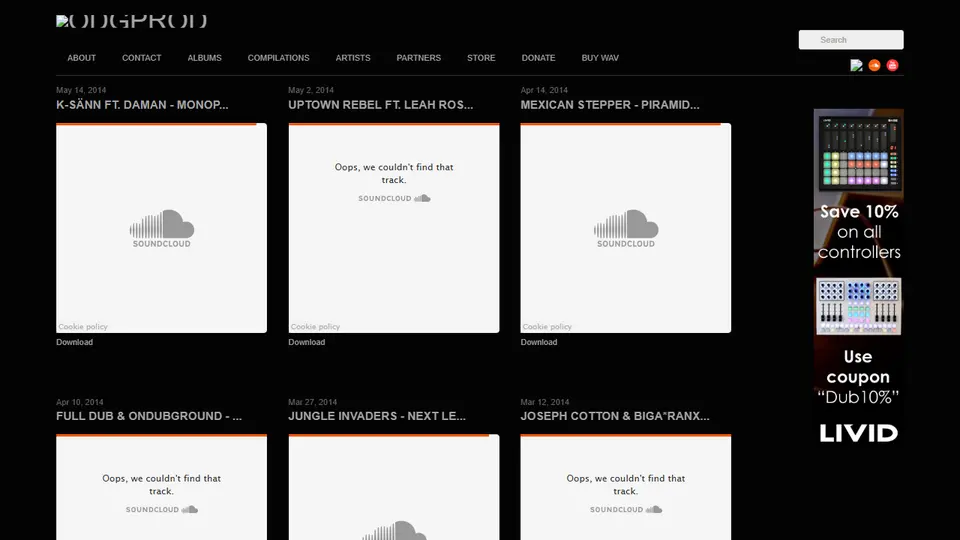Select Compilations in navigation

(x=279, y=58)
